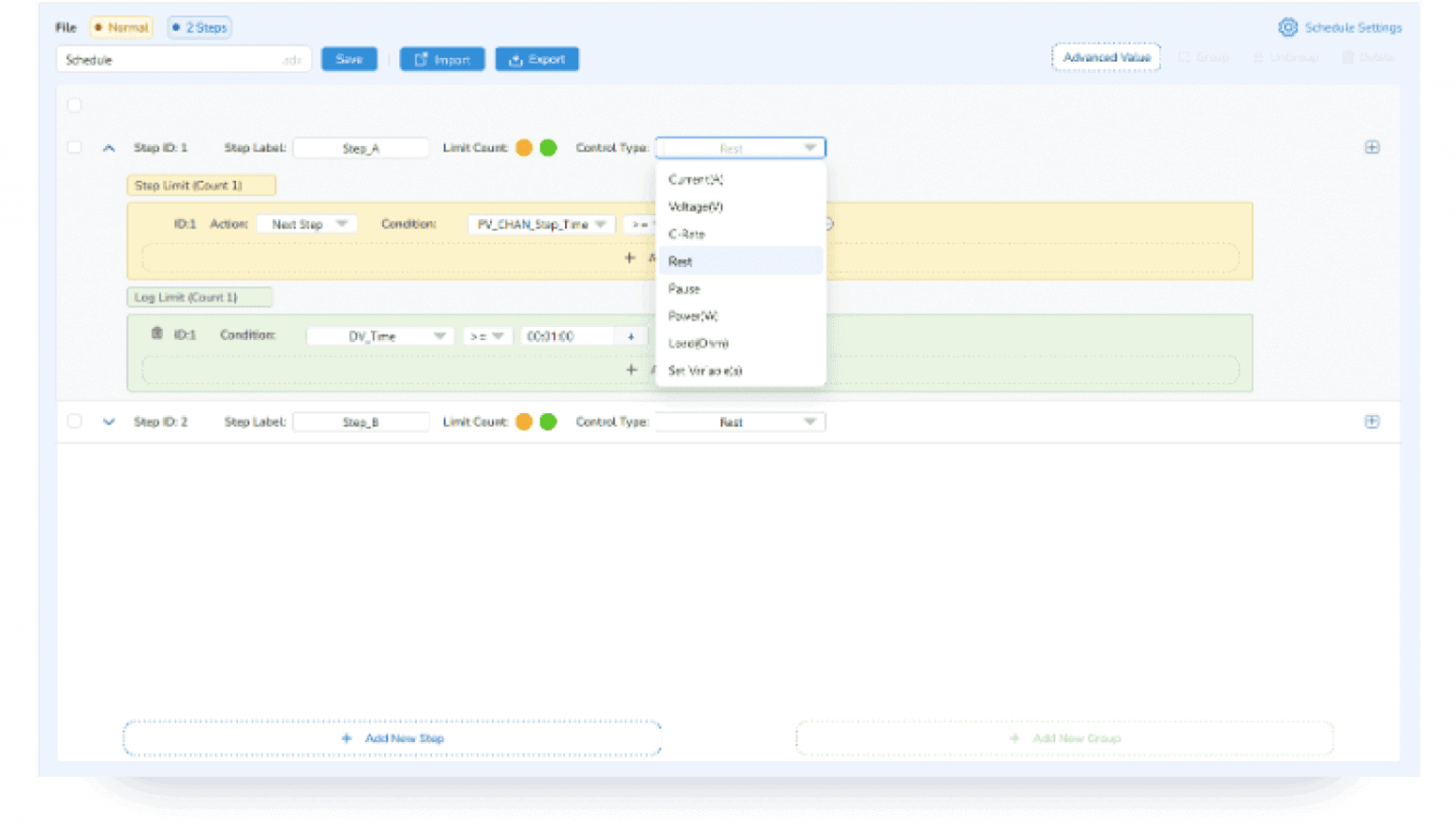Click plus icon in green Log Limit add row
Viewport: 1456px width, 831px height.
coord(631,370)
